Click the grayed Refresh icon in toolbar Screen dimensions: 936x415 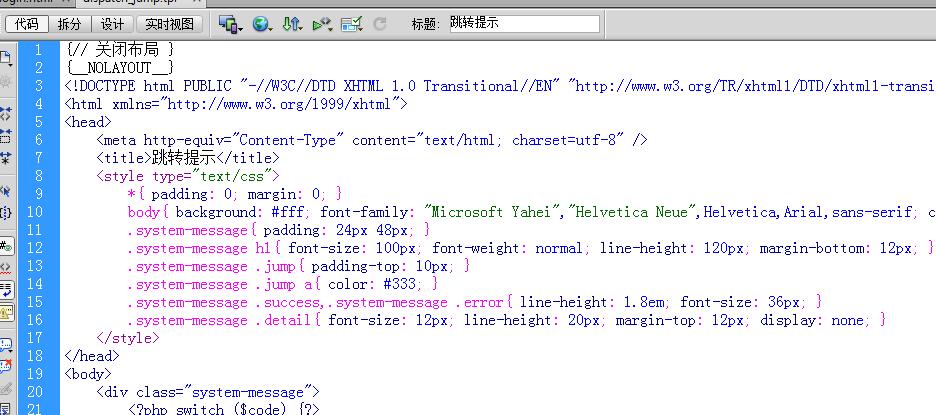click(x=380, y=24)
